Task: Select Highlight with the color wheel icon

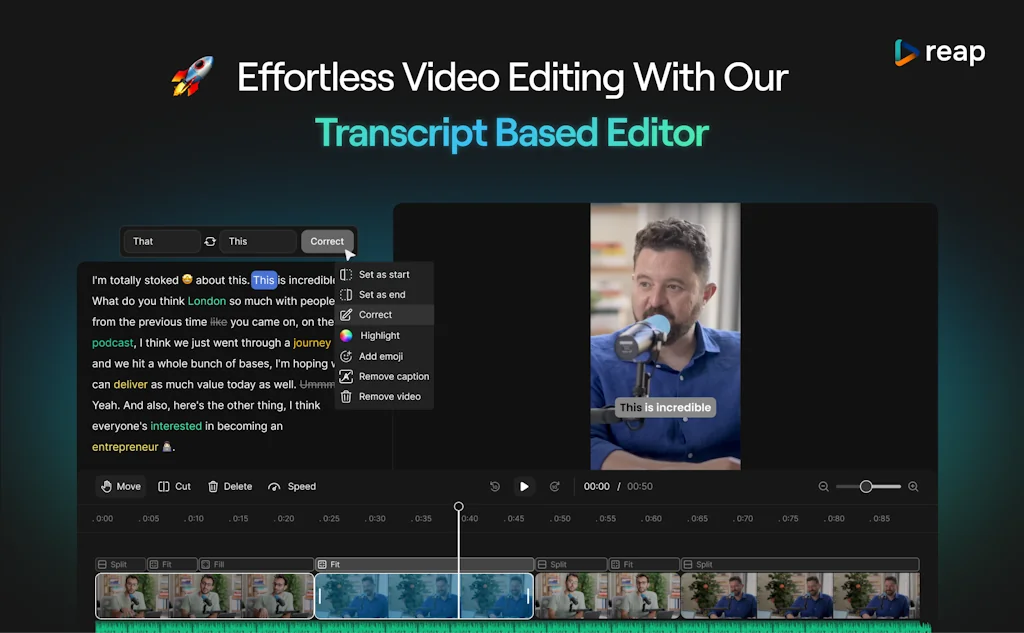Action: 379,336
